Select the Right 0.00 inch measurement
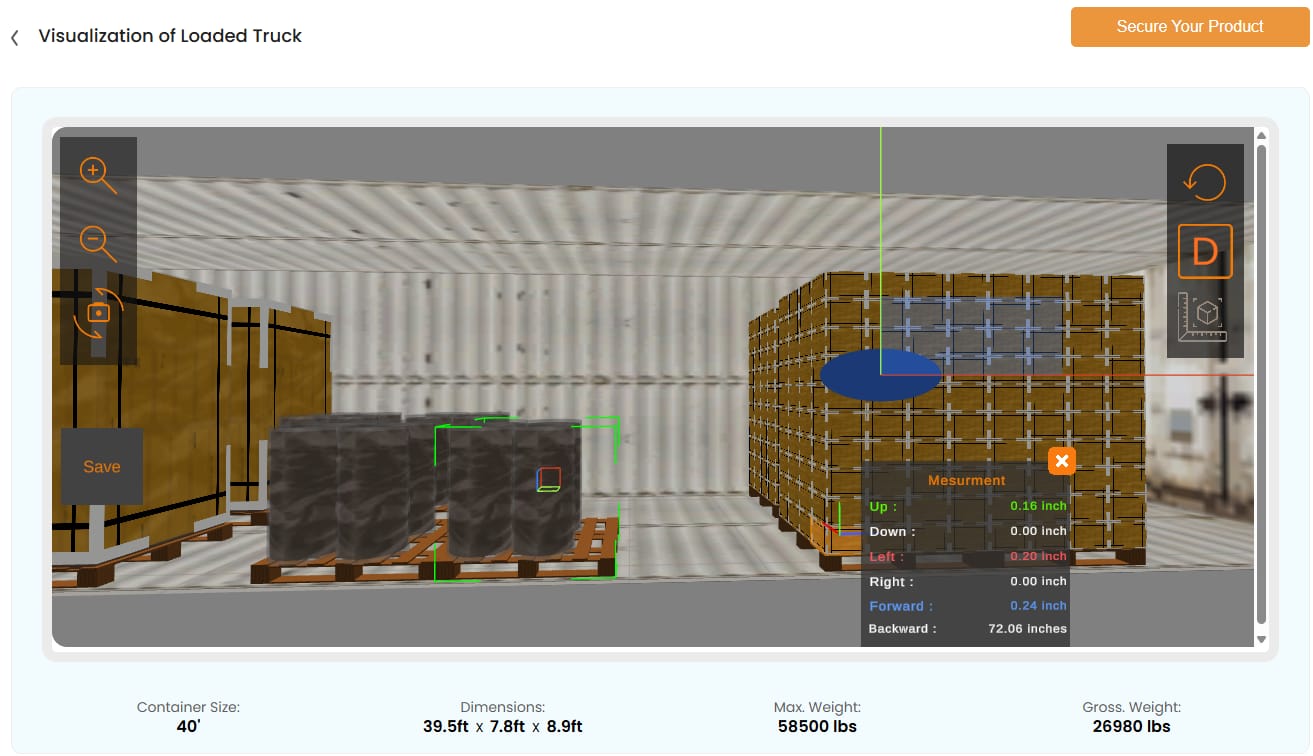This screenshot has height=756, width=1313. click(x=967, y=581)
